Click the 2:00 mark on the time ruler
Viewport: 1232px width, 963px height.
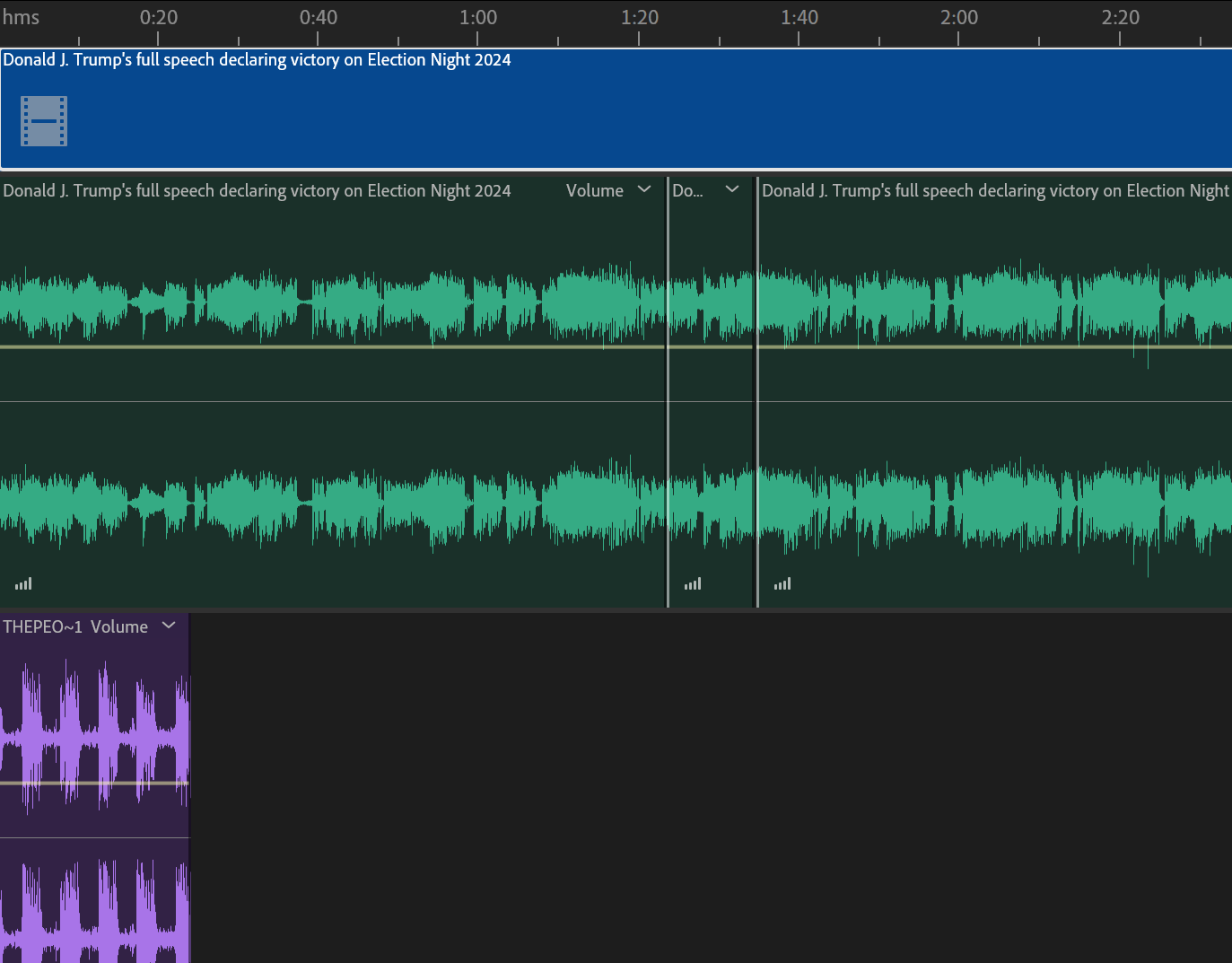[959, 18]
